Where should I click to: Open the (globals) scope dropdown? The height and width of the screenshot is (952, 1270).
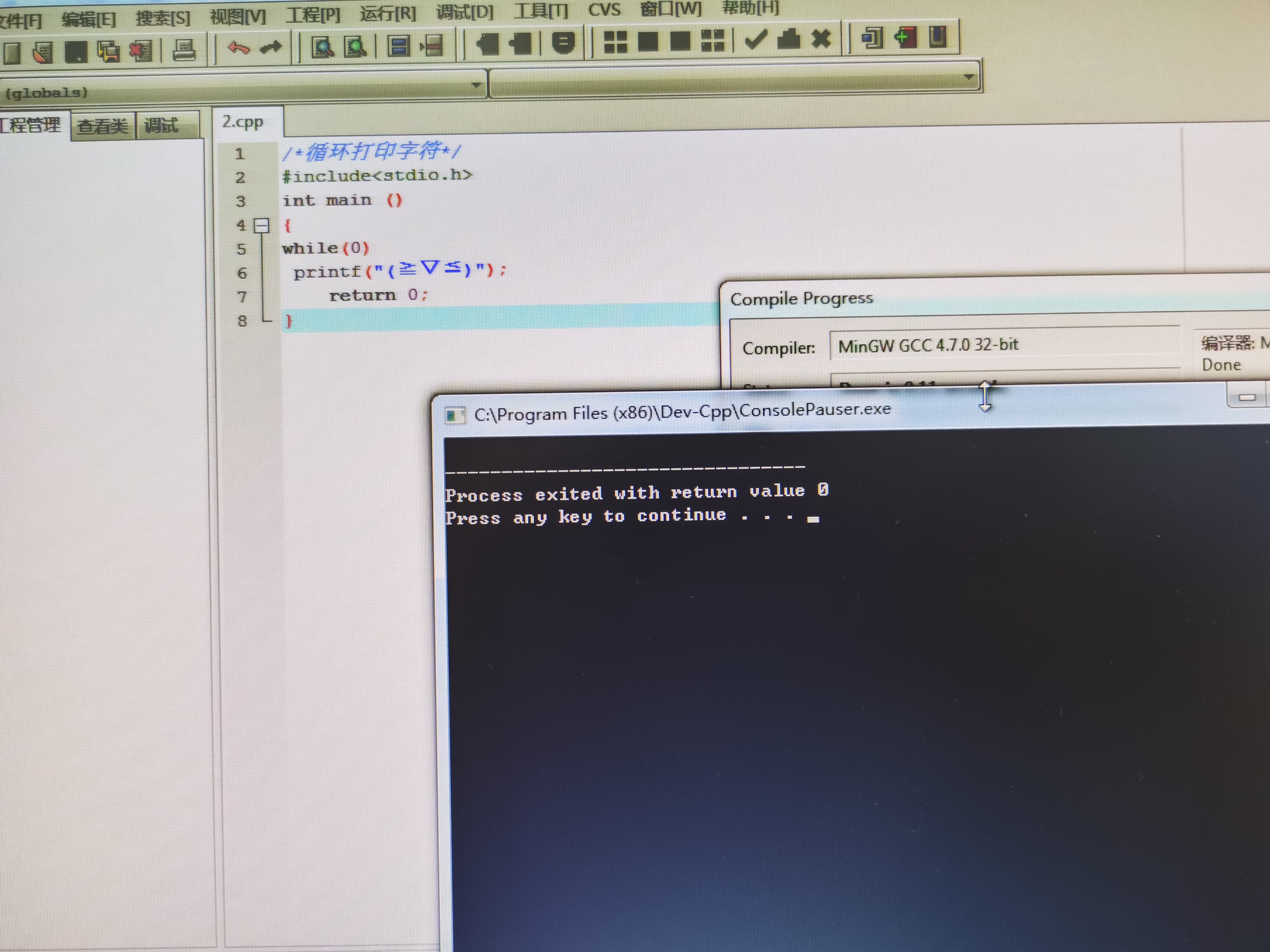476,86
